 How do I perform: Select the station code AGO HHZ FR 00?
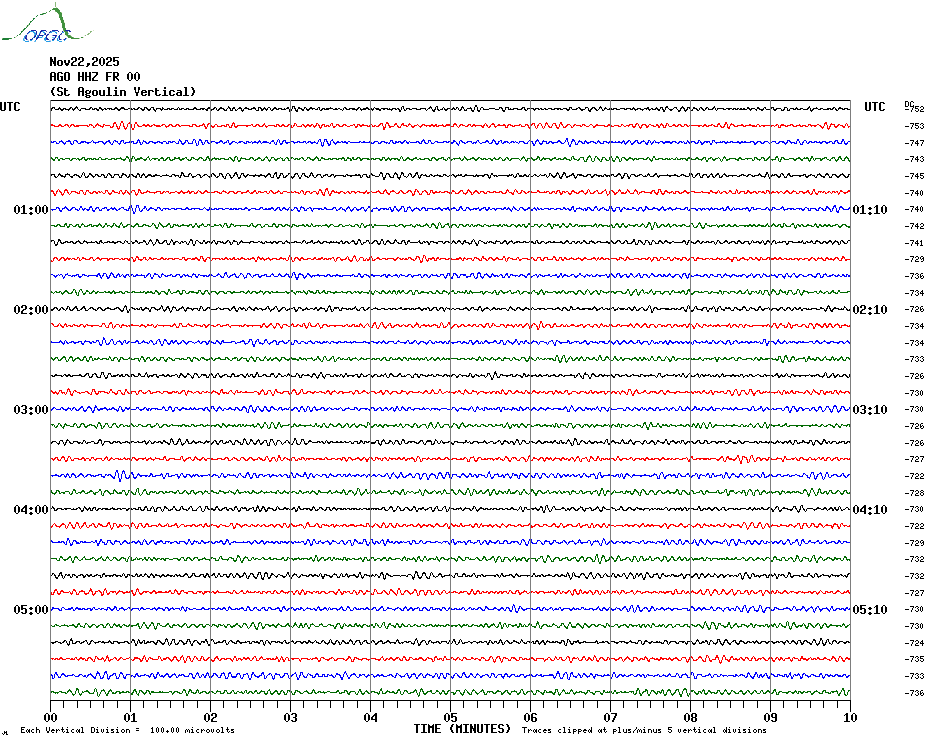coord(95,77)
